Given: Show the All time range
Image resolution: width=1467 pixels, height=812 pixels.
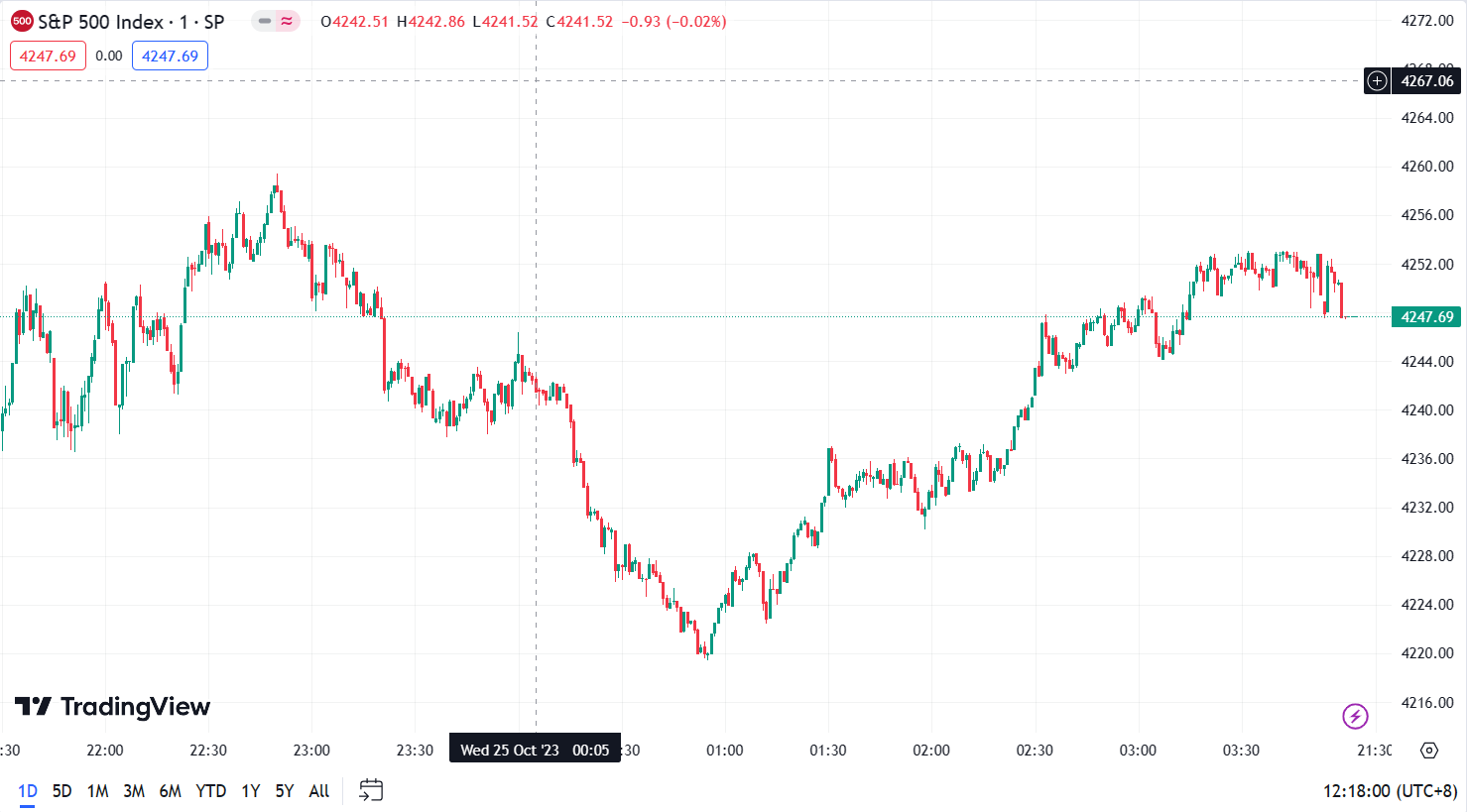Looking at the screenshot, I should tap(318, 791).
